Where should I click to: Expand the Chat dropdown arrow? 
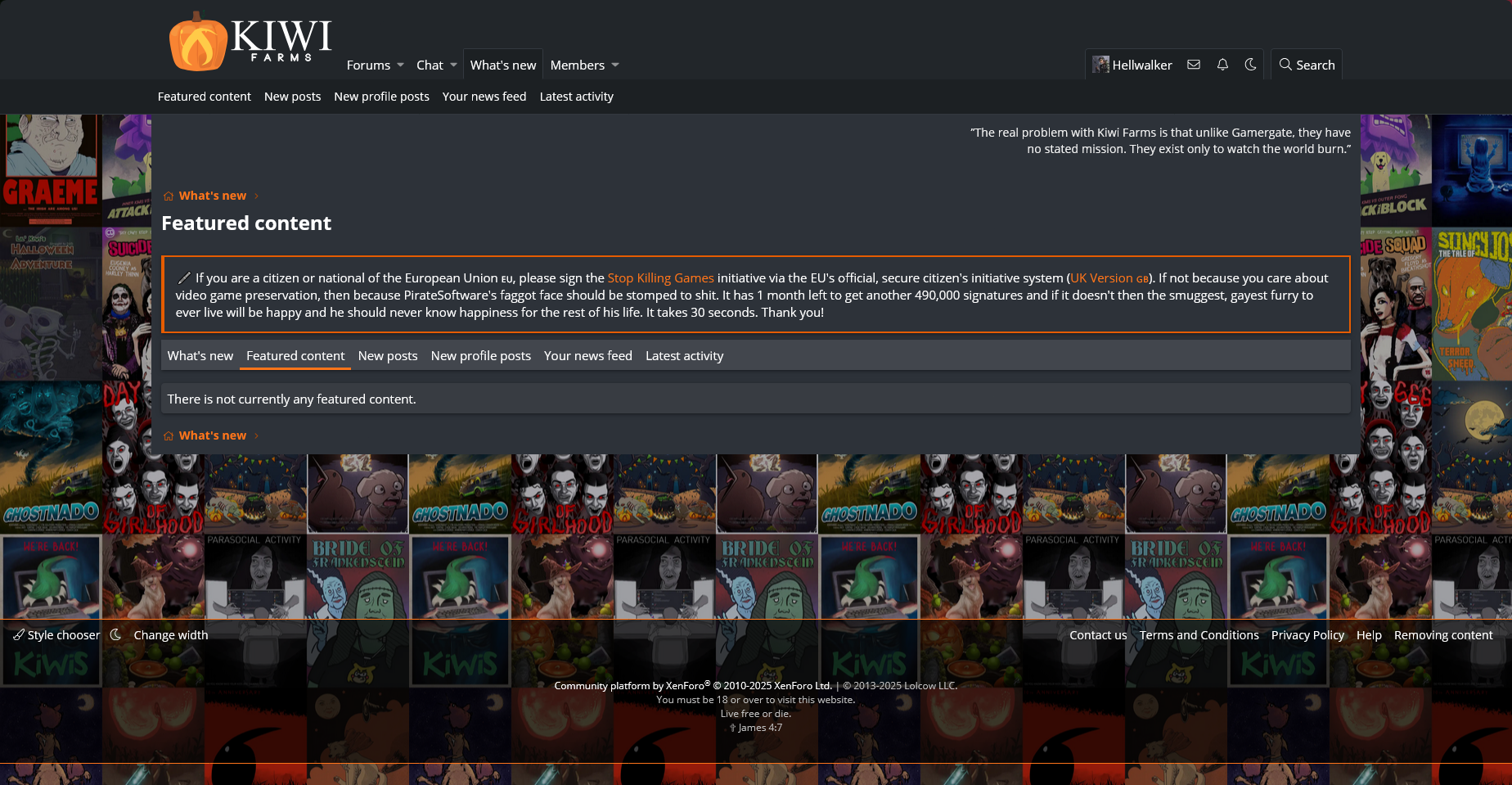(x=453, y=65)
